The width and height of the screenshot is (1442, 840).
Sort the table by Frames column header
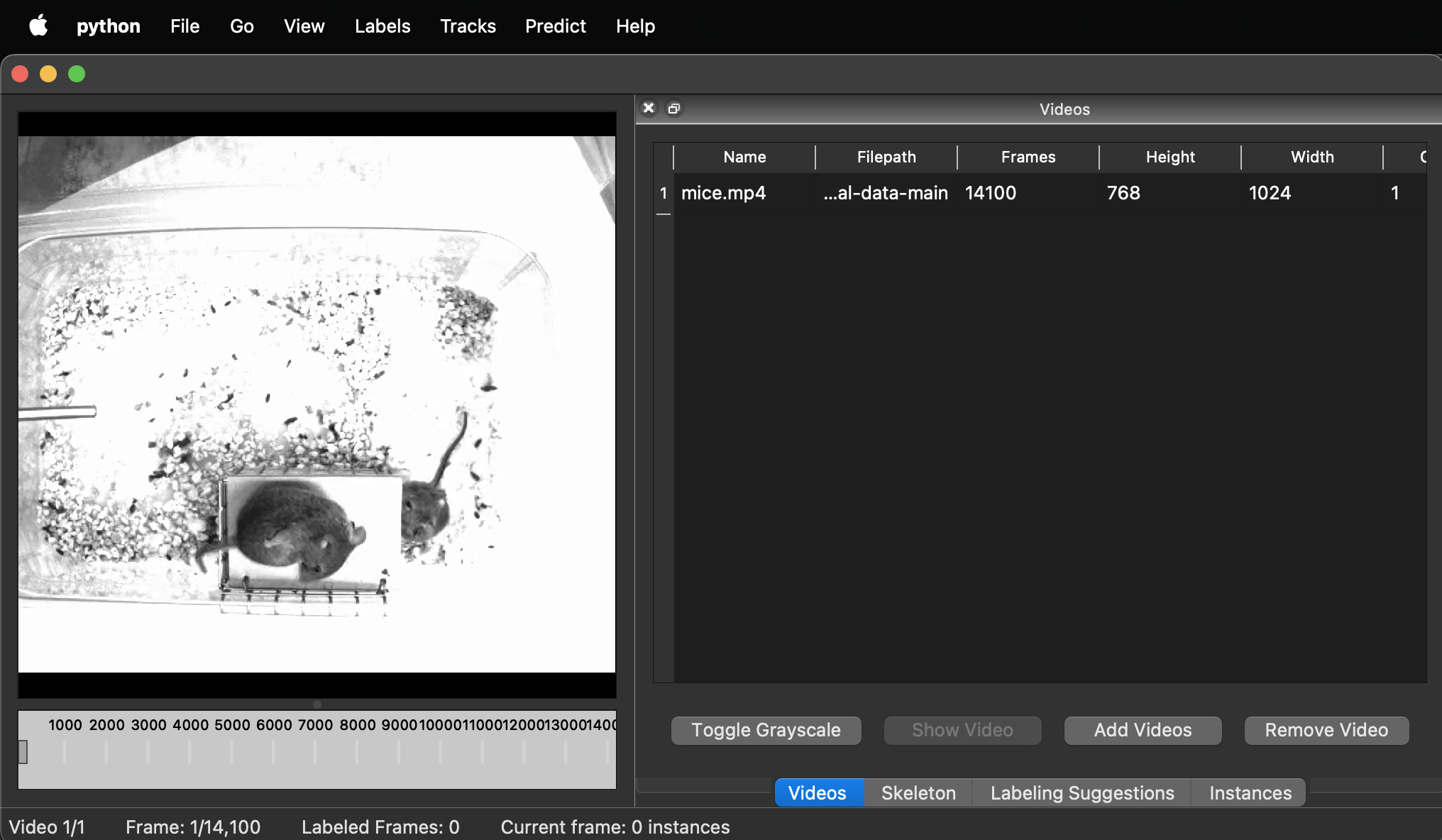pos(1028,157)
